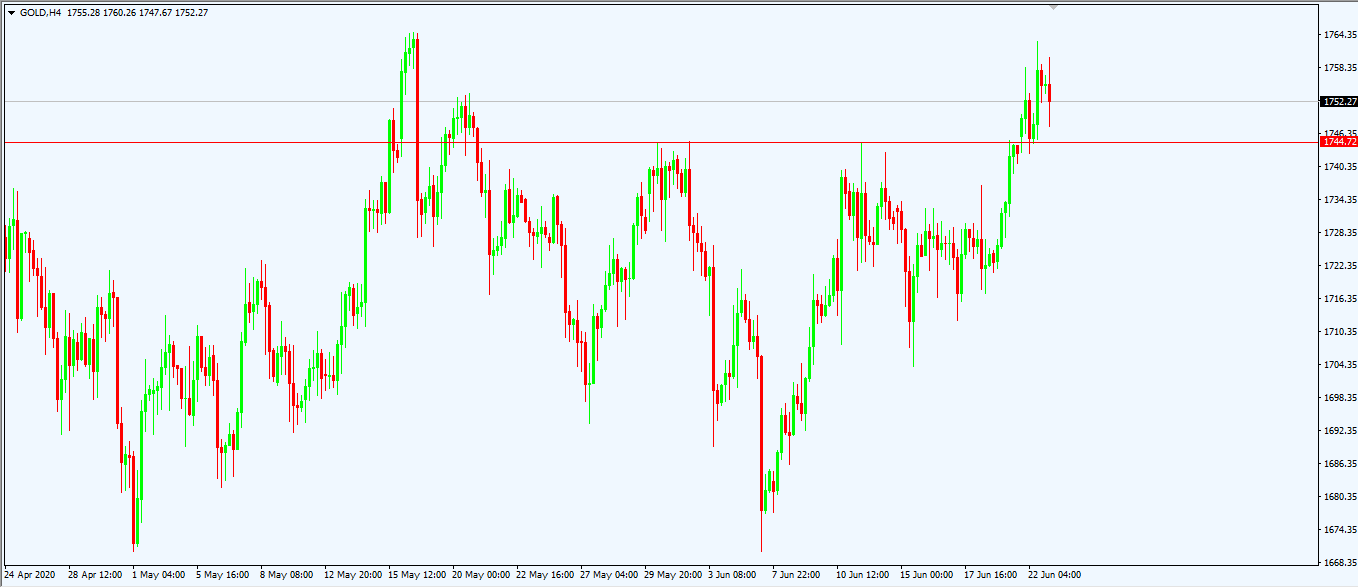
Task: Click the 1722.35 price axis label
Action: pos(1340,266)
